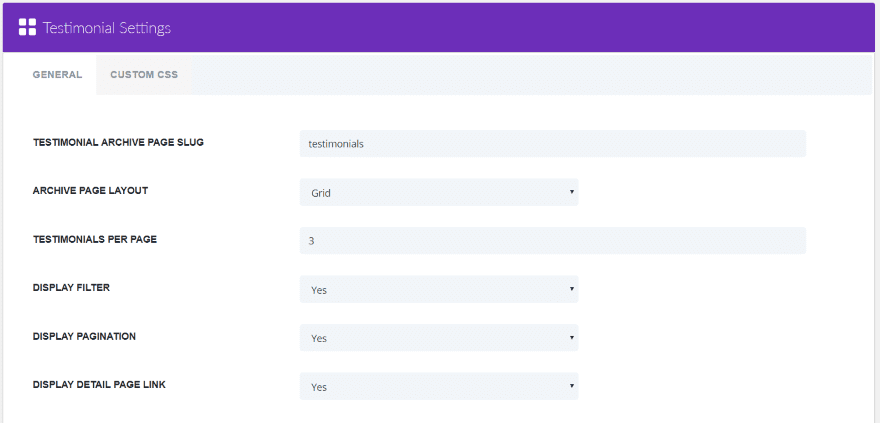Screen dimensions: 880x423
Task: Click the Testimonials Per Page label
Action: (x=95, y=239)
